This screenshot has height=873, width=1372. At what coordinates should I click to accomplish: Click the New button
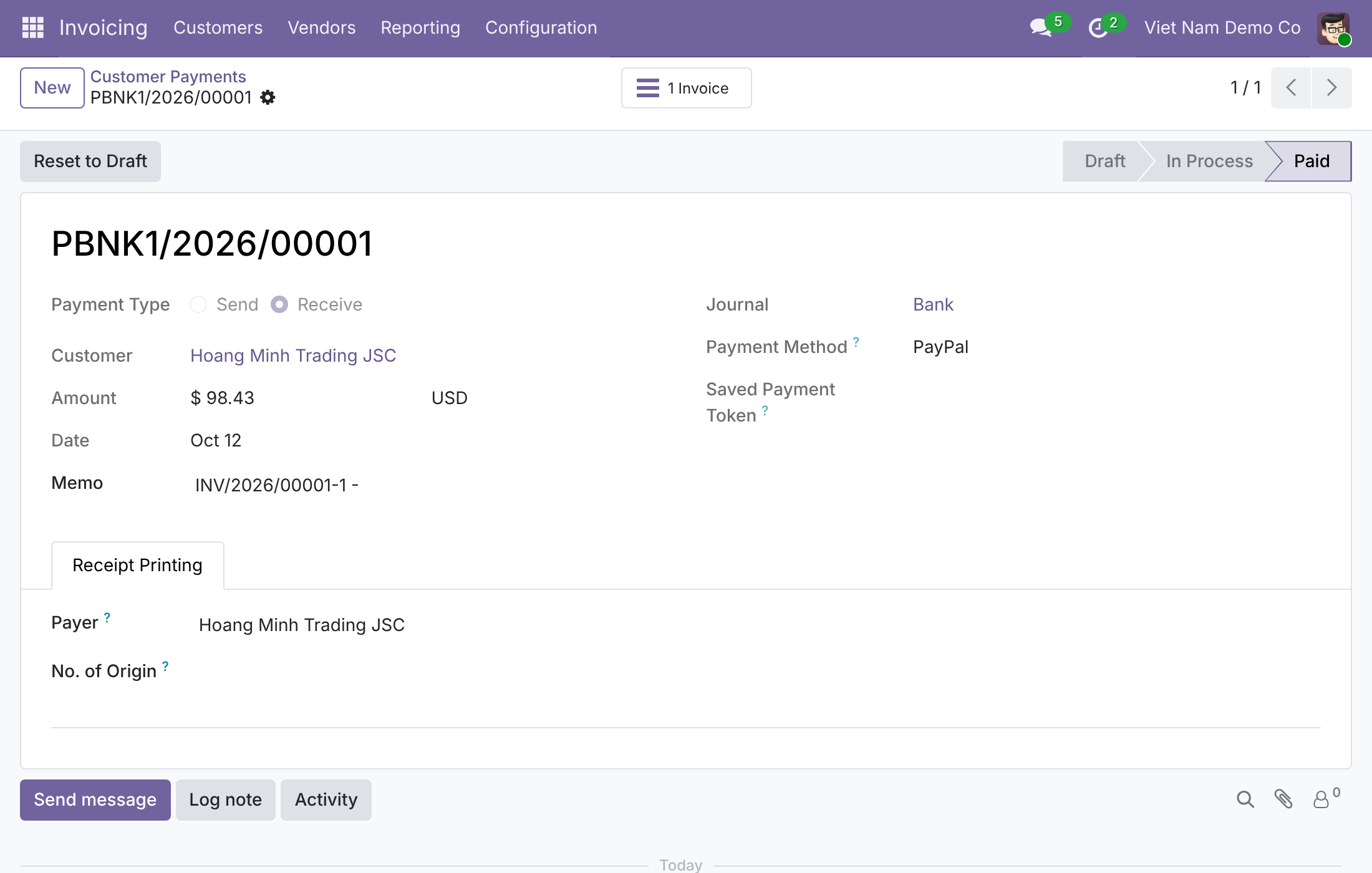click(52, 88)
